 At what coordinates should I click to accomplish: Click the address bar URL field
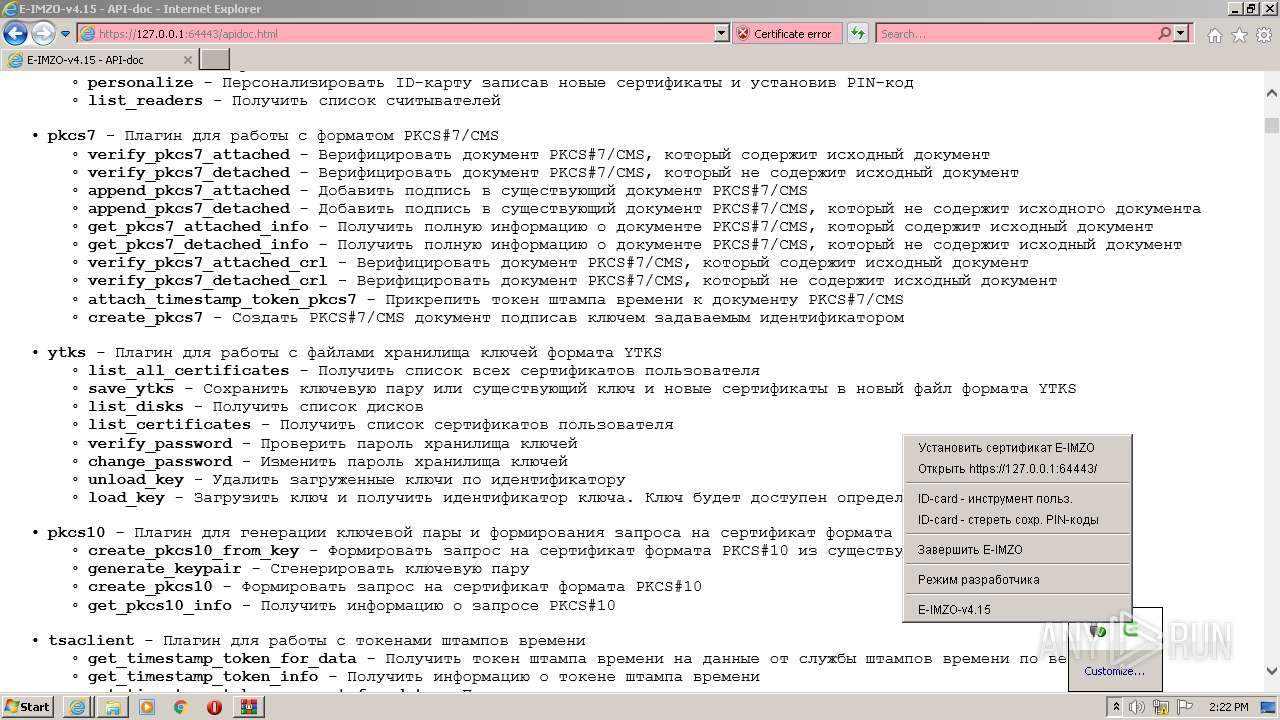396,33
